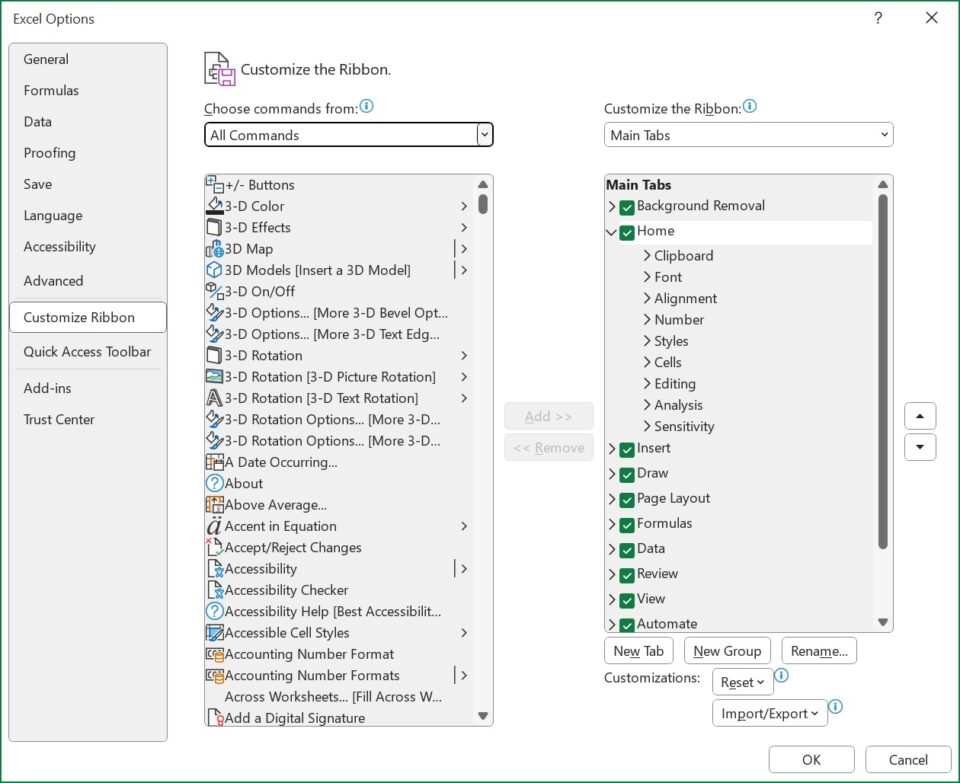Uncheck the Home tab checkbox
This screenshot has width=960, height=783.
click(626, 231)
